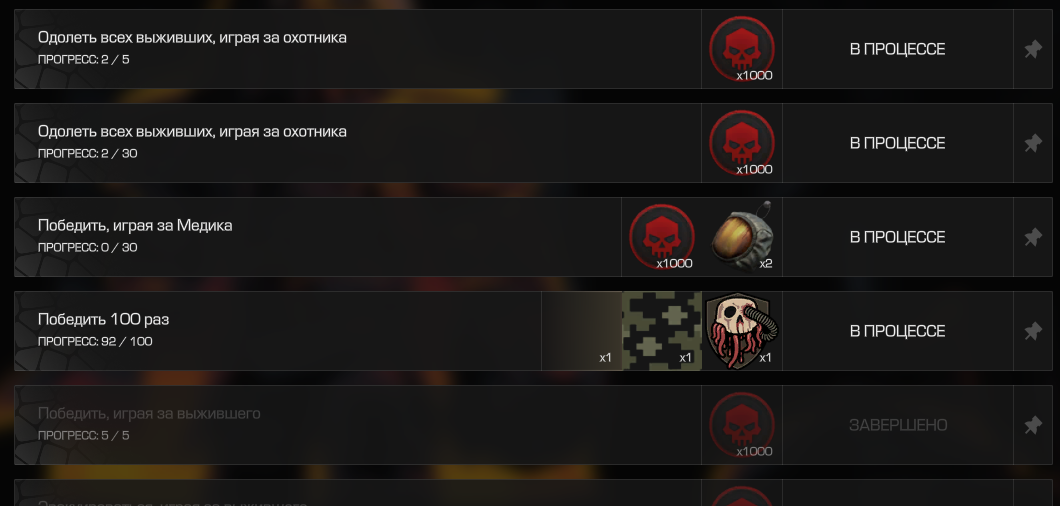1060x506 pixels.
Task: Toggle pin on the Medic victory challenge
Action: point(1032,237)
